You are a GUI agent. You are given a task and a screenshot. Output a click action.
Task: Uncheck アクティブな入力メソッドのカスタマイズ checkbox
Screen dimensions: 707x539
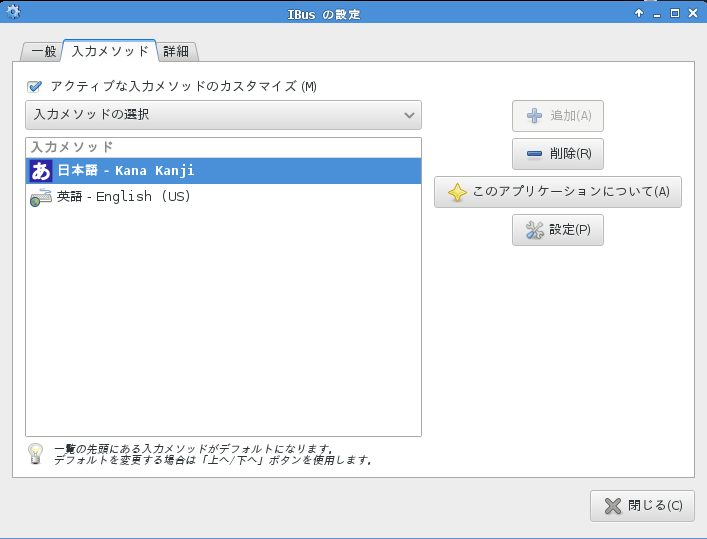(x=35, y=87)
